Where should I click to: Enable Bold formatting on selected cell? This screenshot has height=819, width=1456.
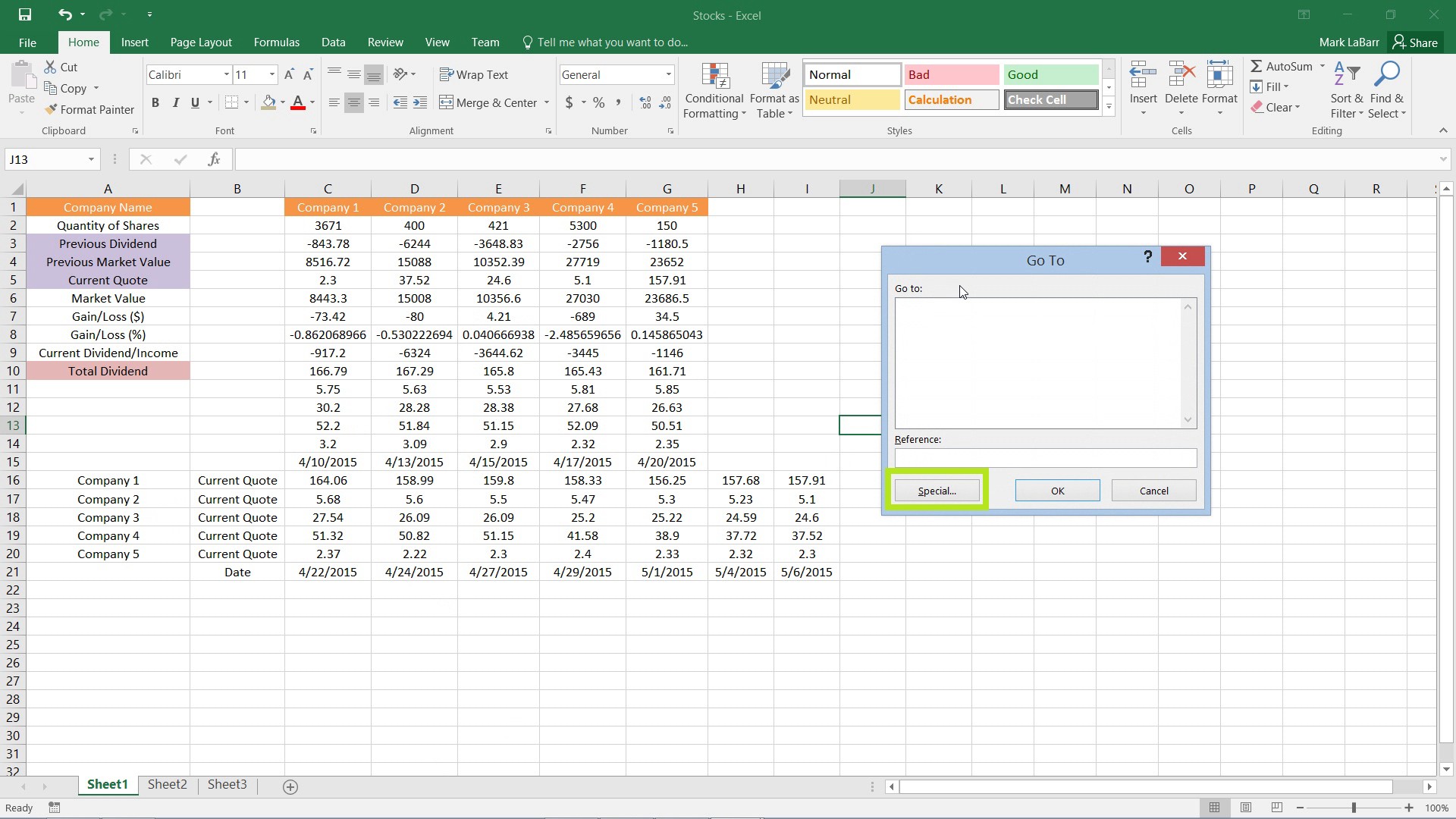156,102
